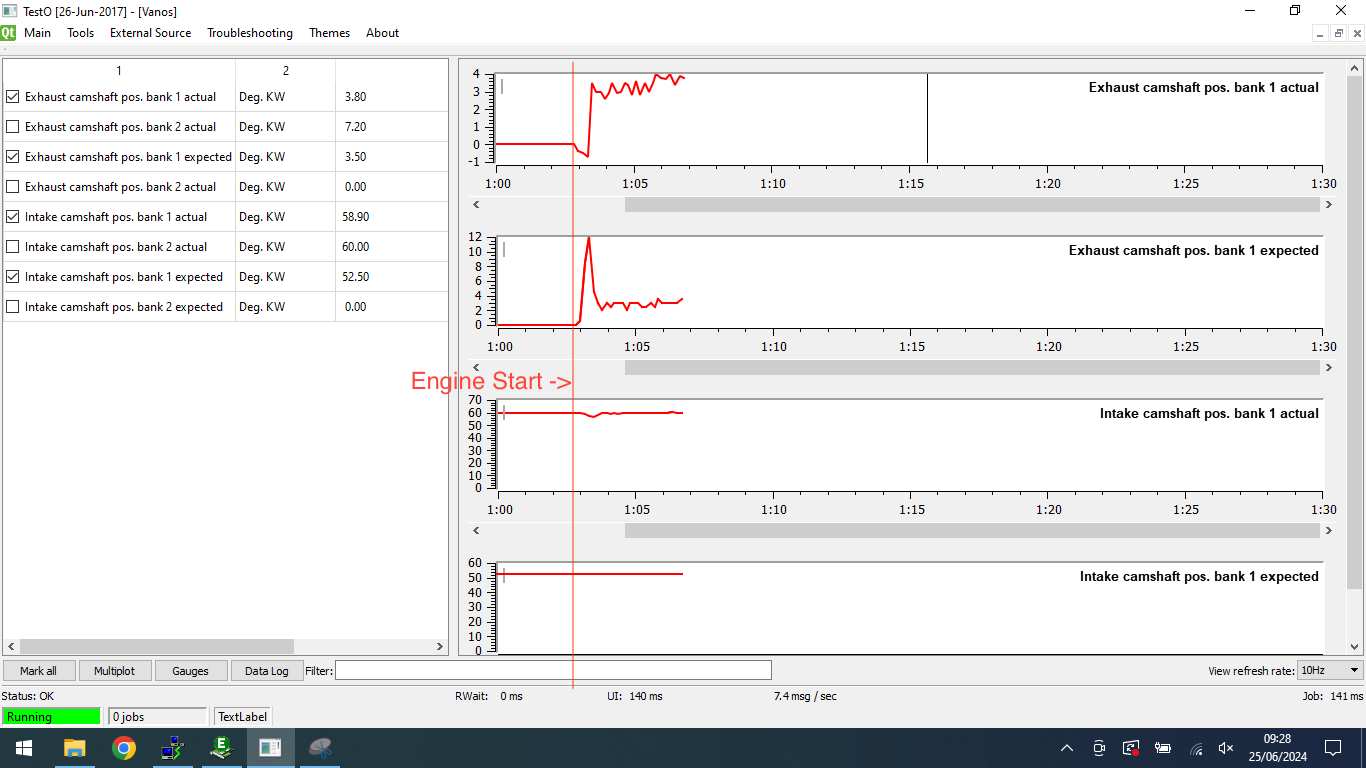Click the battery status tray icon
Screen dimensions: 1366x768
[1163, 748]
